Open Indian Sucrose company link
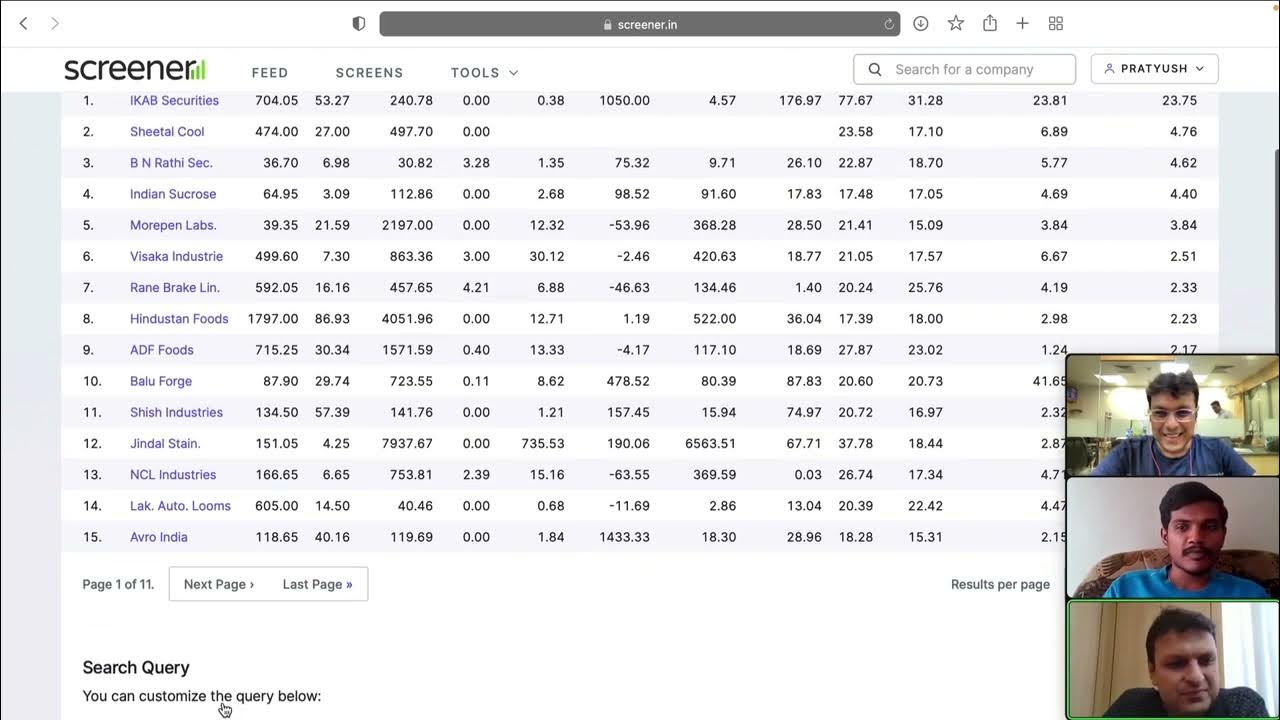The image size is (1280, 720). [x=173, y=194]
